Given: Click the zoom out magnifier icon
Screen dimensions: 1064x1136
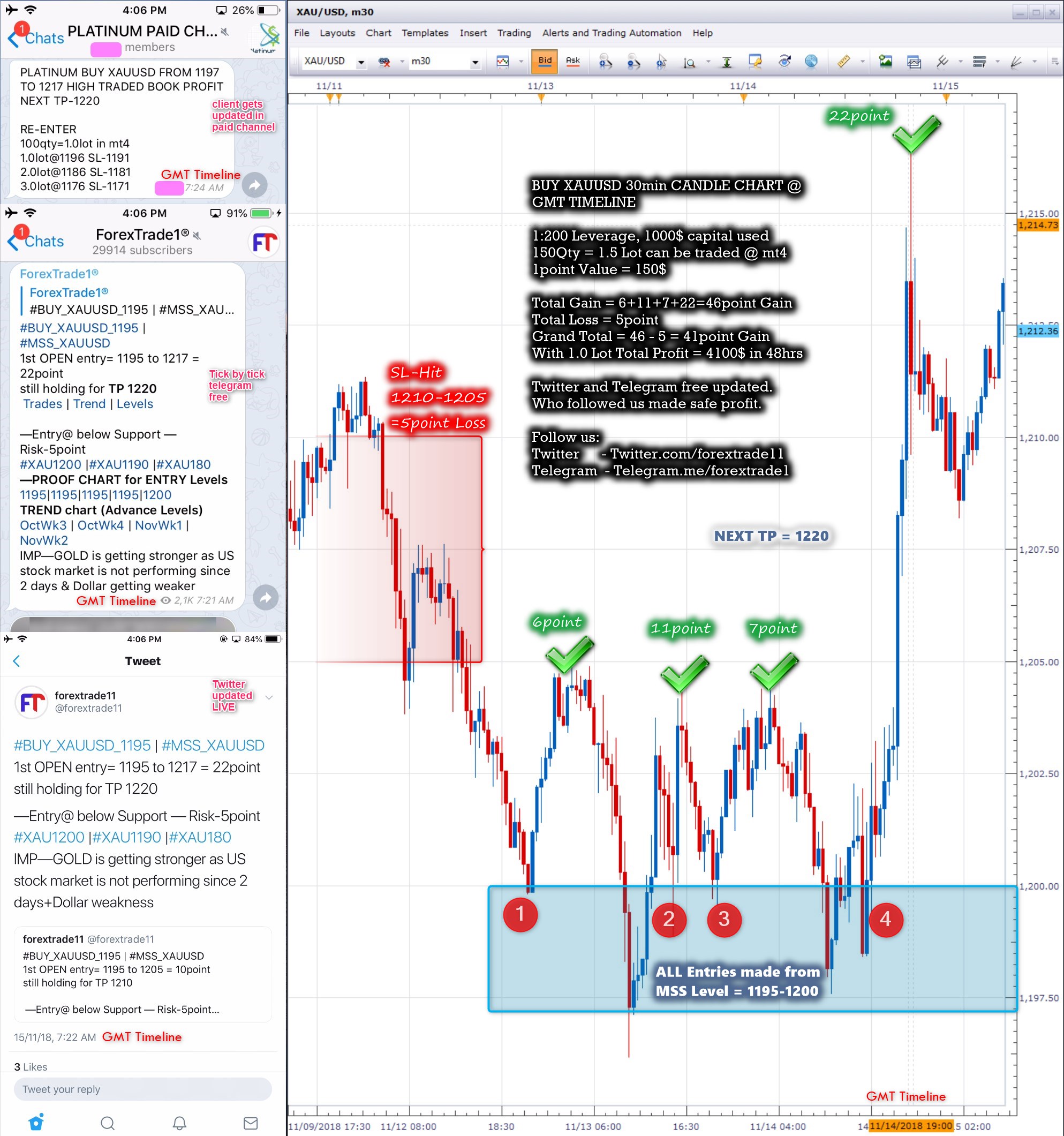Looking at the screenshot, I should click(x=633, y=61).
